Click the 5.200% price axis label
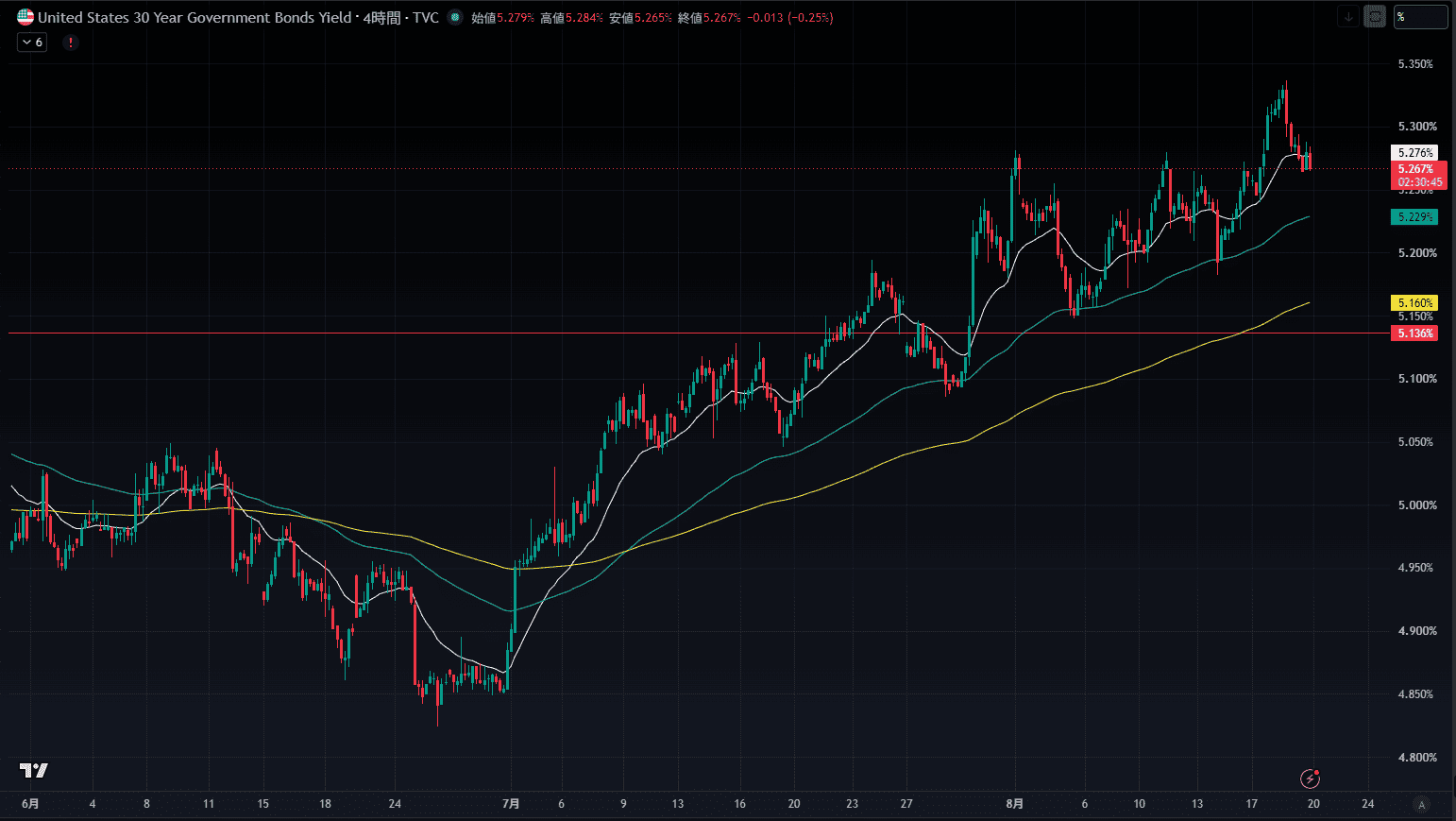This screenshot has width=1456, height=821. 1417,253
